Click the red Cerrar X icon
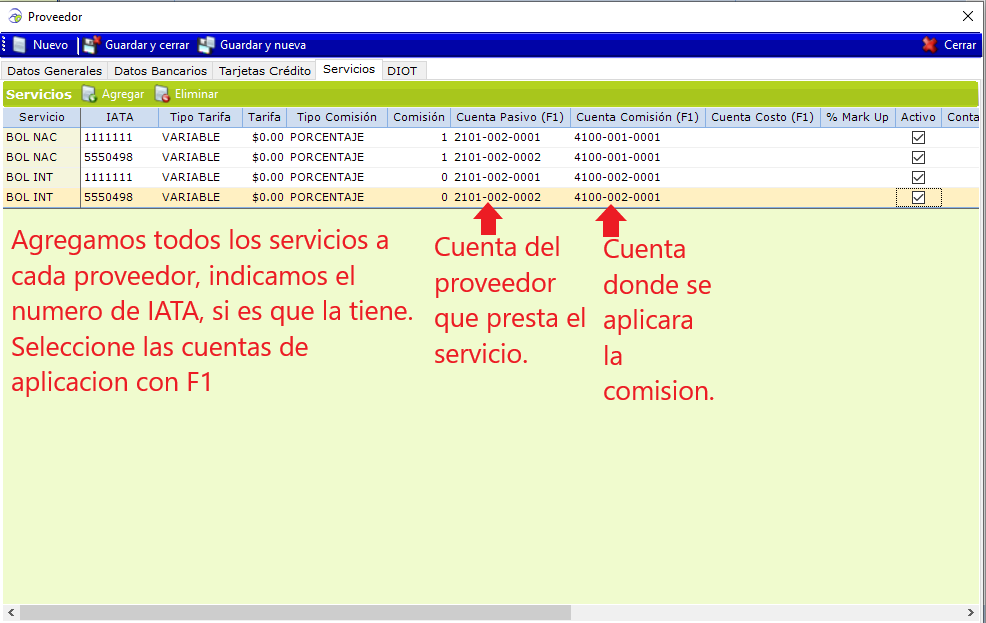 (929, 45)
